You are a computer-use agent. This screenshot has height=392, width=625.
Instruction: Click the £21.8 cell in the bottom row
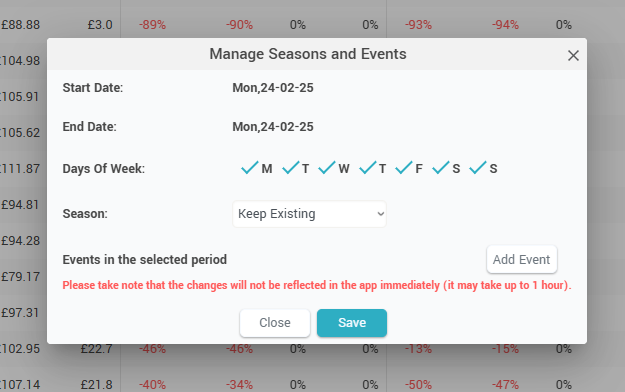[x=96, y=384]
